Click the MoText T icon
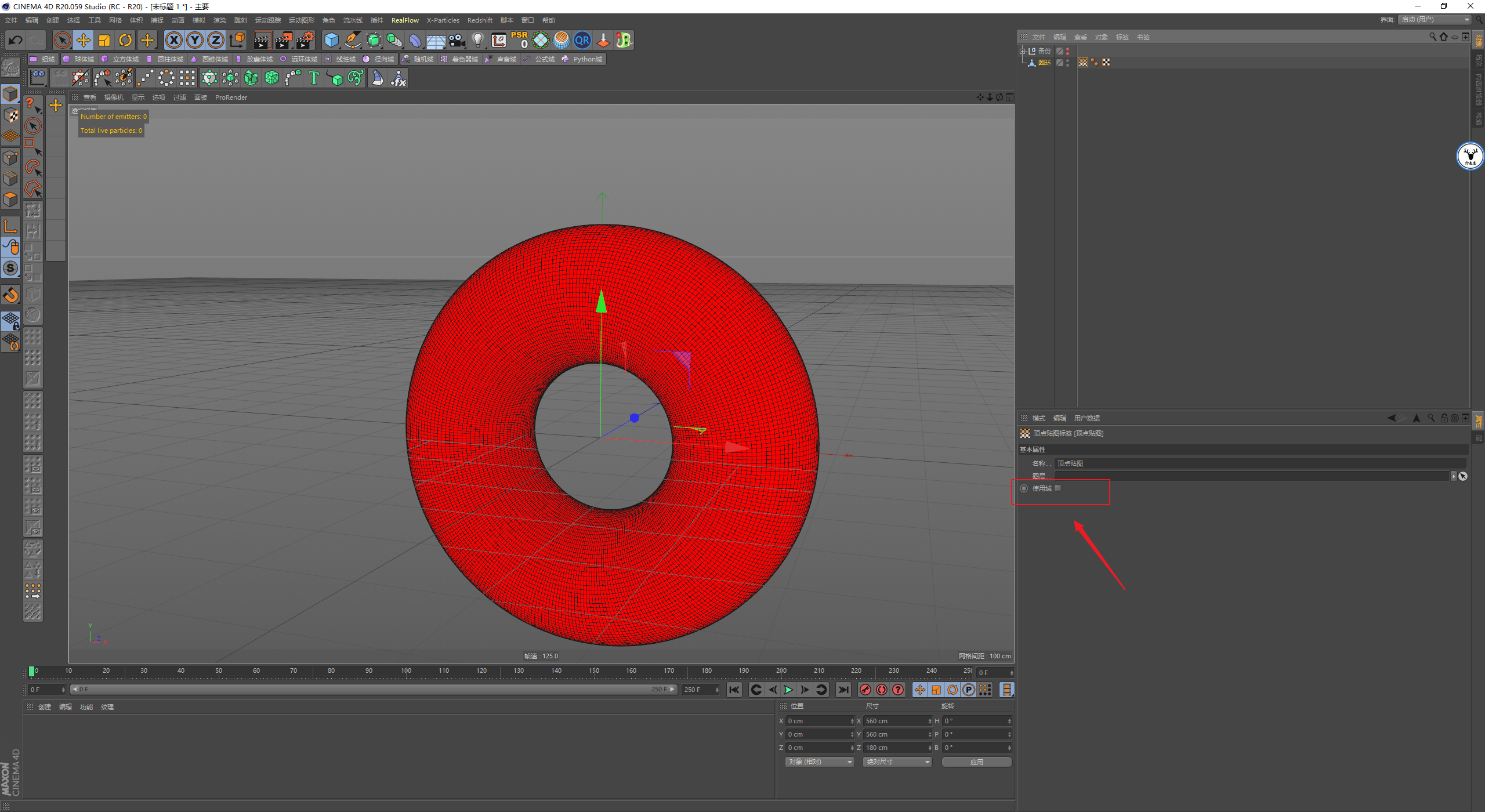The height and width of the screenshot is (812, 1485). click(314, 78)
